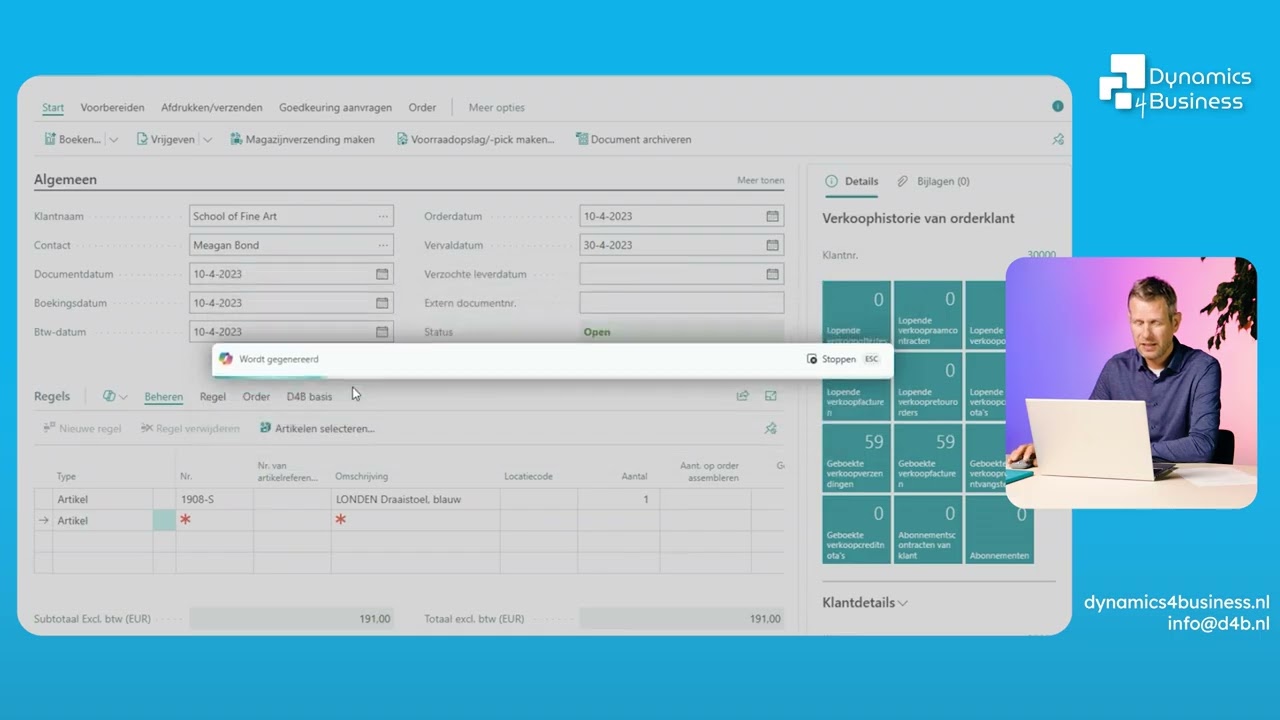This screenshot has height=720, width=1280.
Task: Click the Vrijgeven action
Action: point(165,139)
